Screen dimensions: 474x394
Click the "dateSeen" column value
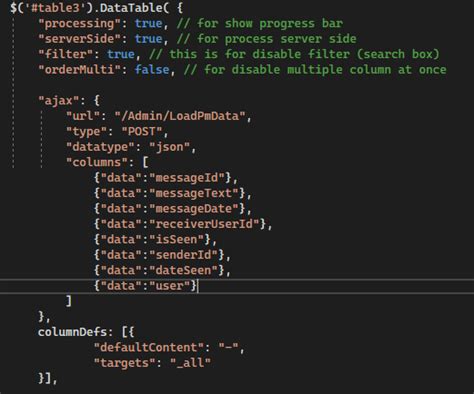coord(183,270)
